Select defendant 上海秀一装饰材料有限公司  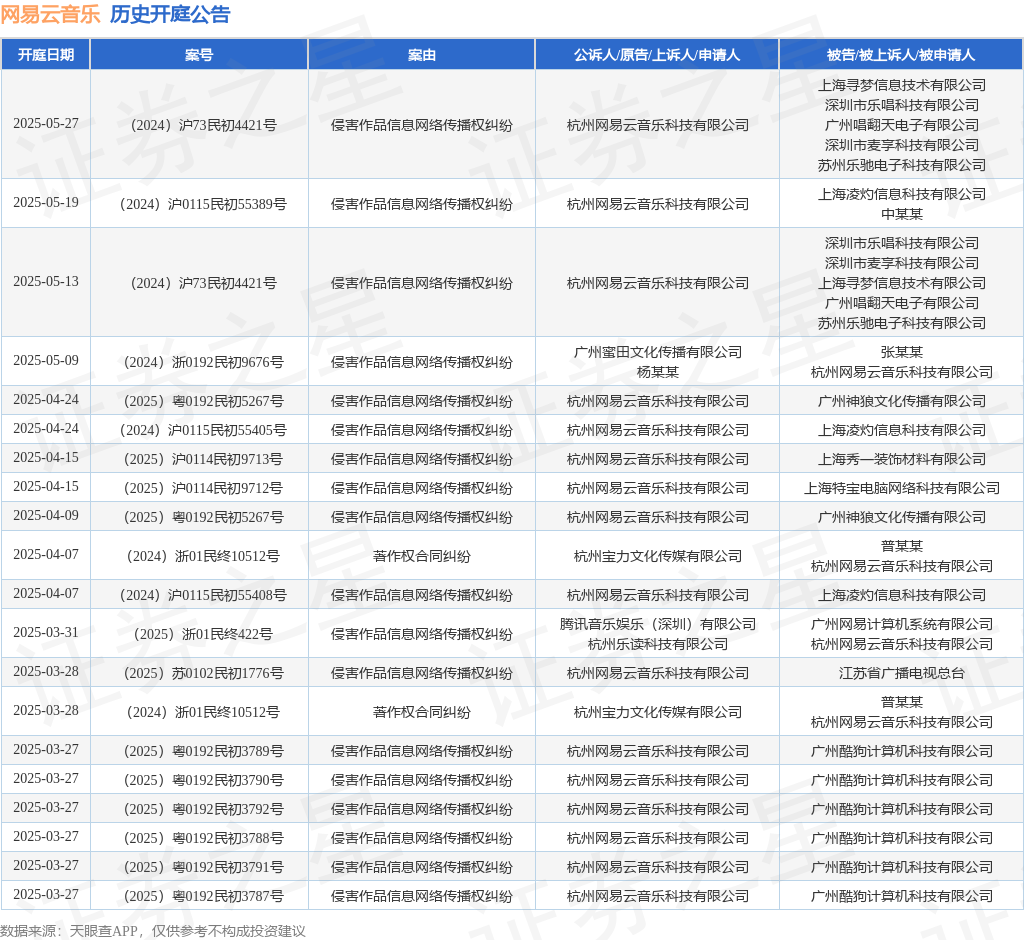coord(902,459)
